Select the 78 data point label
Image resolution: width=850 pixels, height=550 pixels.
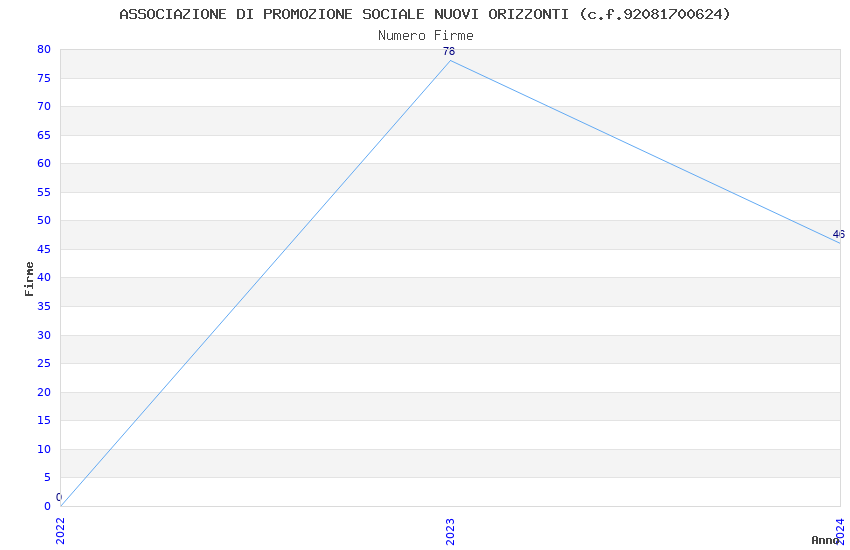(x=449, y=51)
